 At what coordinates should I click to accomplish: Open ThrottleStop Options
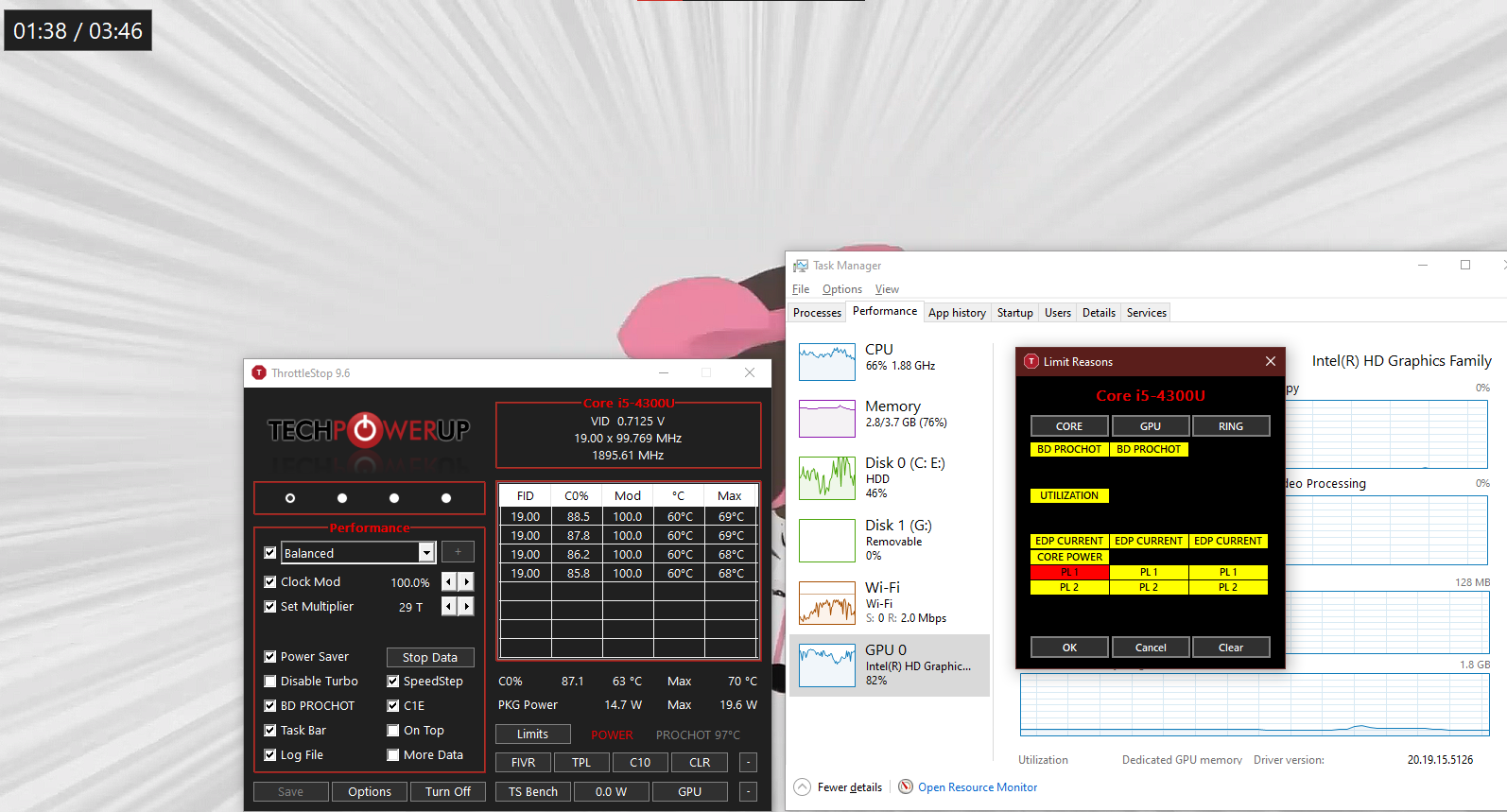[370, 792]
